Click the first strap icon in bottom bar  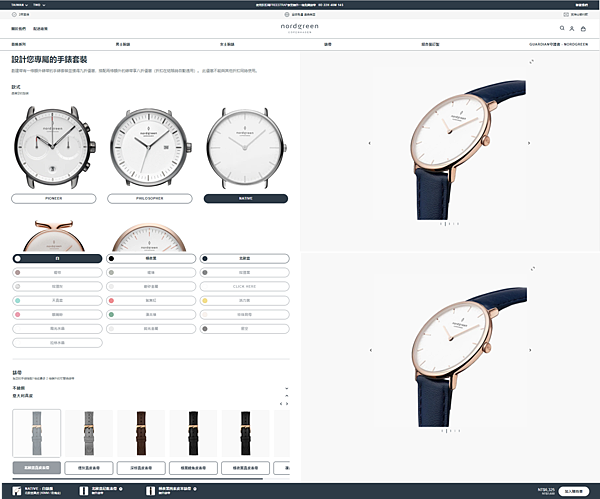point(83,491)
